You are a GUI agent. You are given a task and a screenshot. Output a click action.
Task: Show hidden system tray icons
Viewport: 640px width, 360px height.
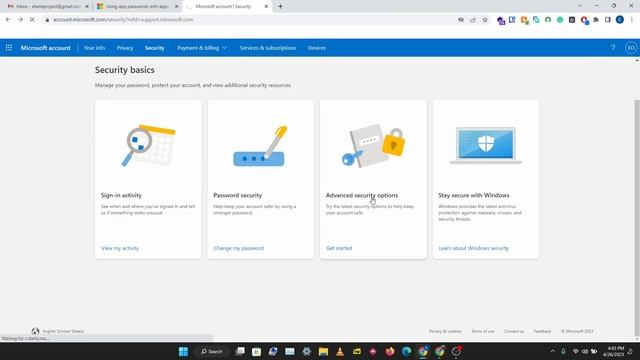[552, 351]
